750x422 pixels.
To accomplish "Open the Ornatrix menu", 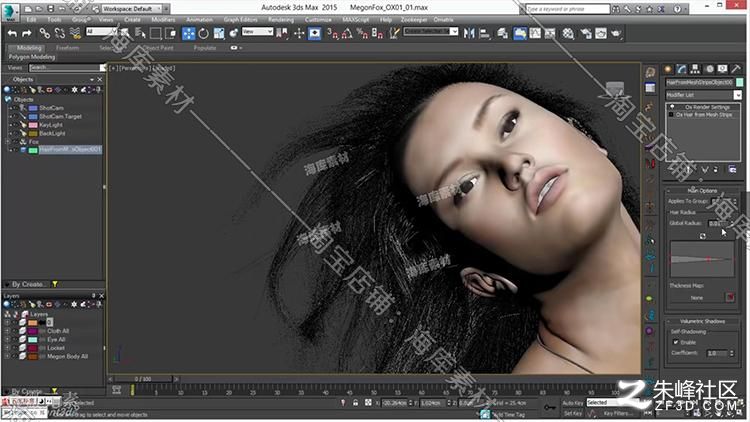I will 443,20.
